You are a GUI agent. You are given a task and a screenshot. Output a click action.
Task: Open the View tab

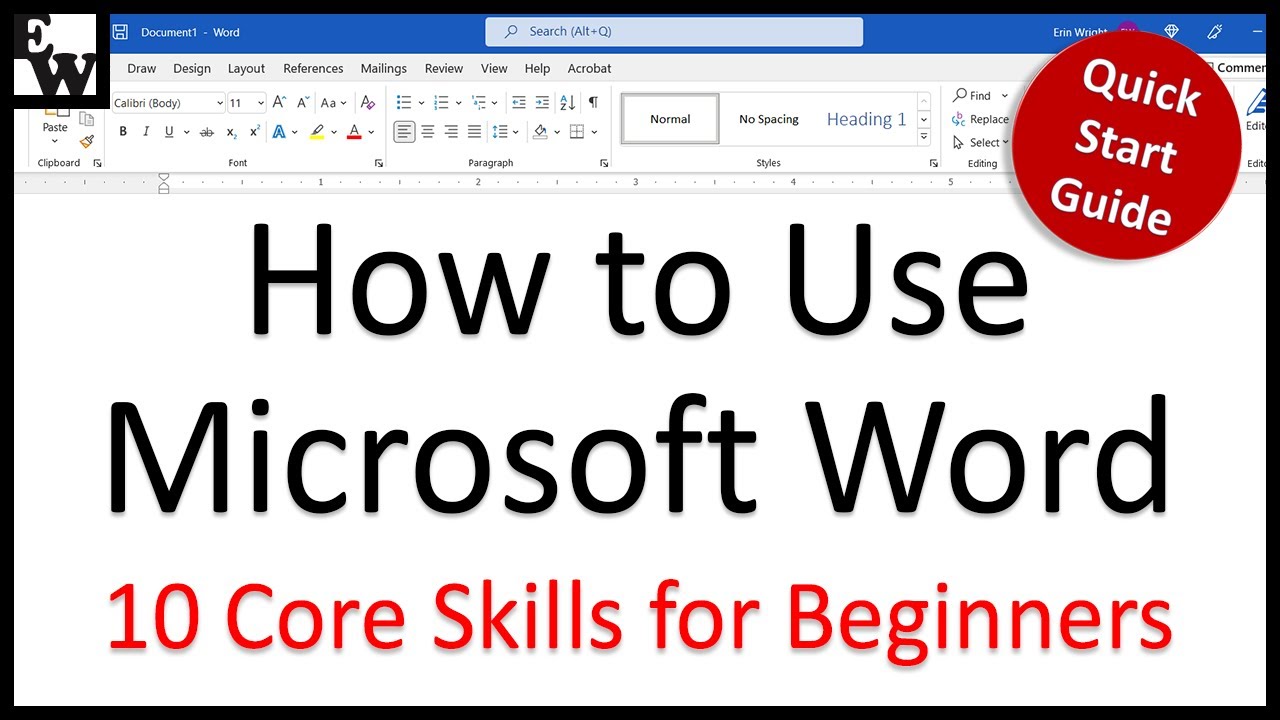494,68
